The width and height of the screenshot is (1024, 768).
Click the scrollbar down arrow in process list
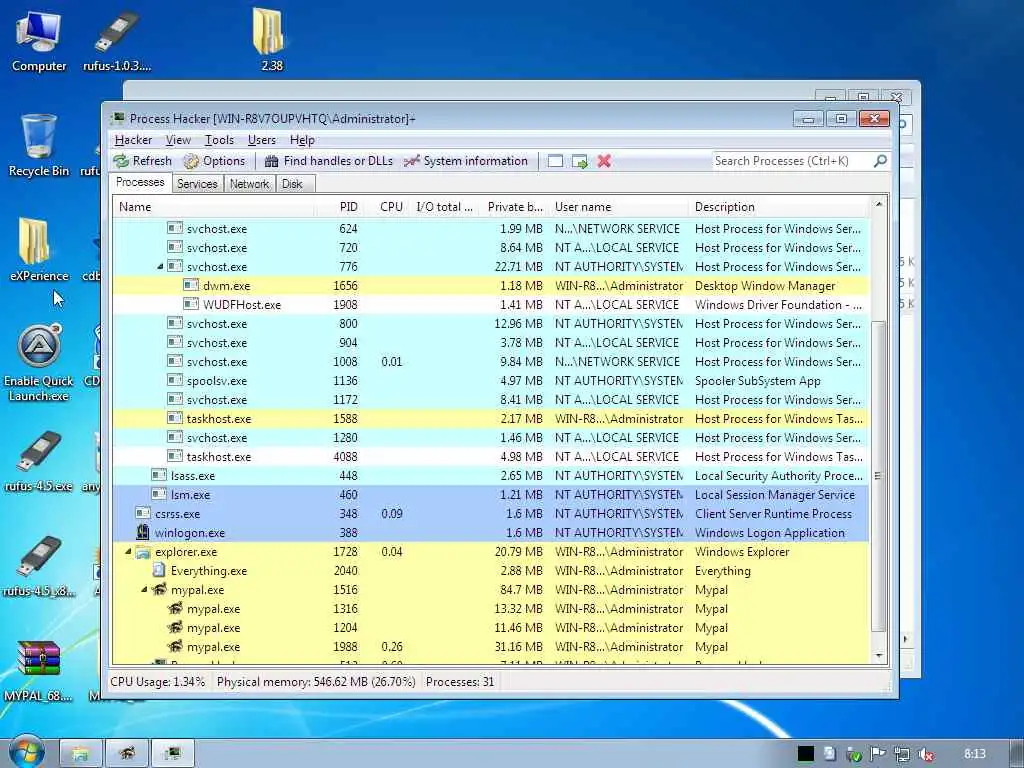pos(879,655)
